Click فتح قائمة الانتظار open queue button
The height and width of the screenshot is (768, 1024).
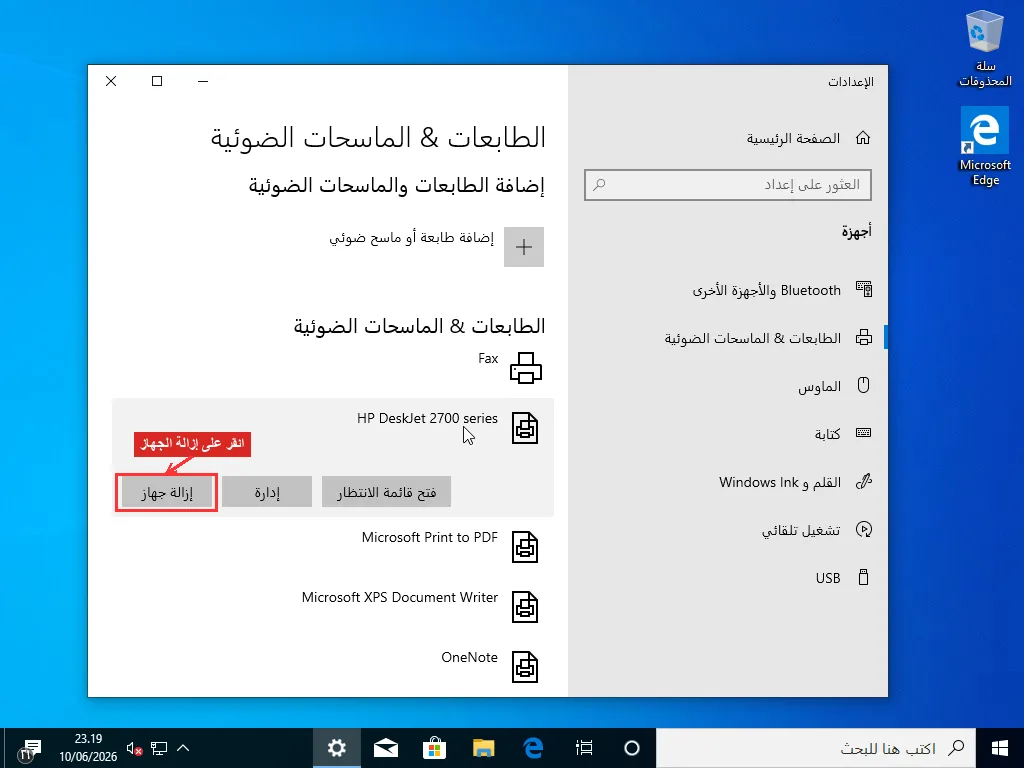click(387, 492)
